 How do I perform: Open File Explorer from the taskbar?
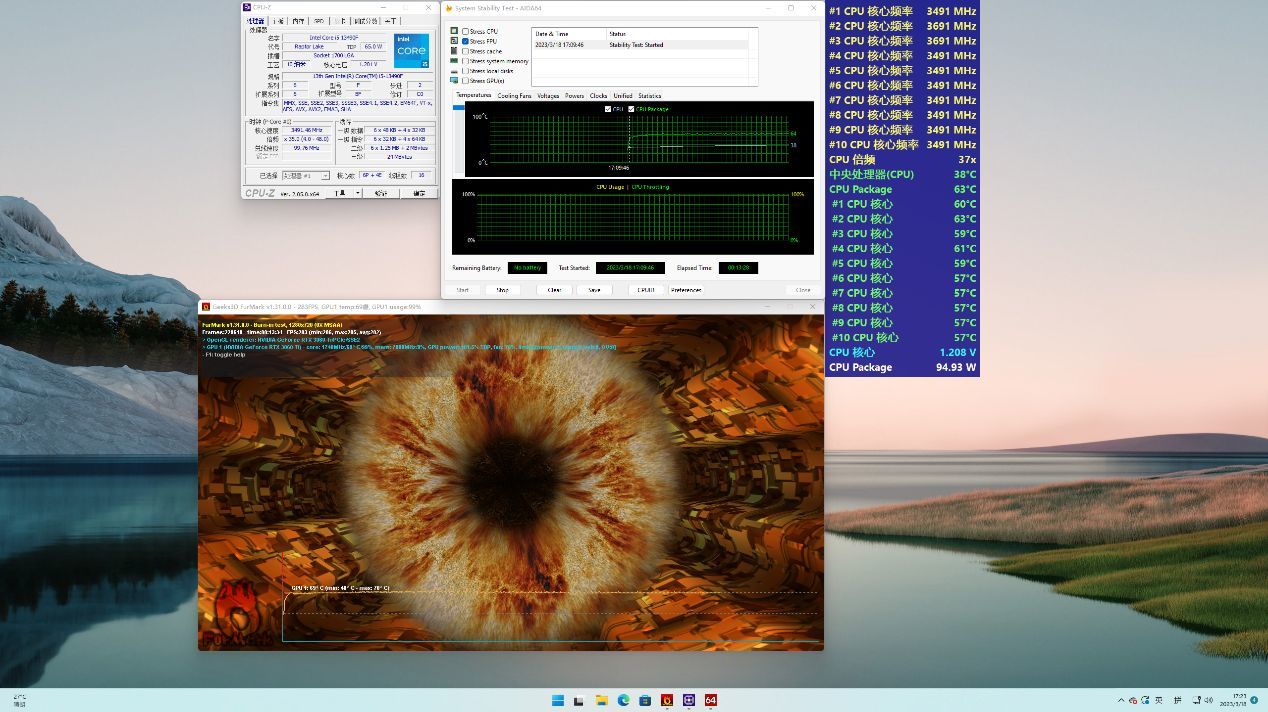point(602,700)
